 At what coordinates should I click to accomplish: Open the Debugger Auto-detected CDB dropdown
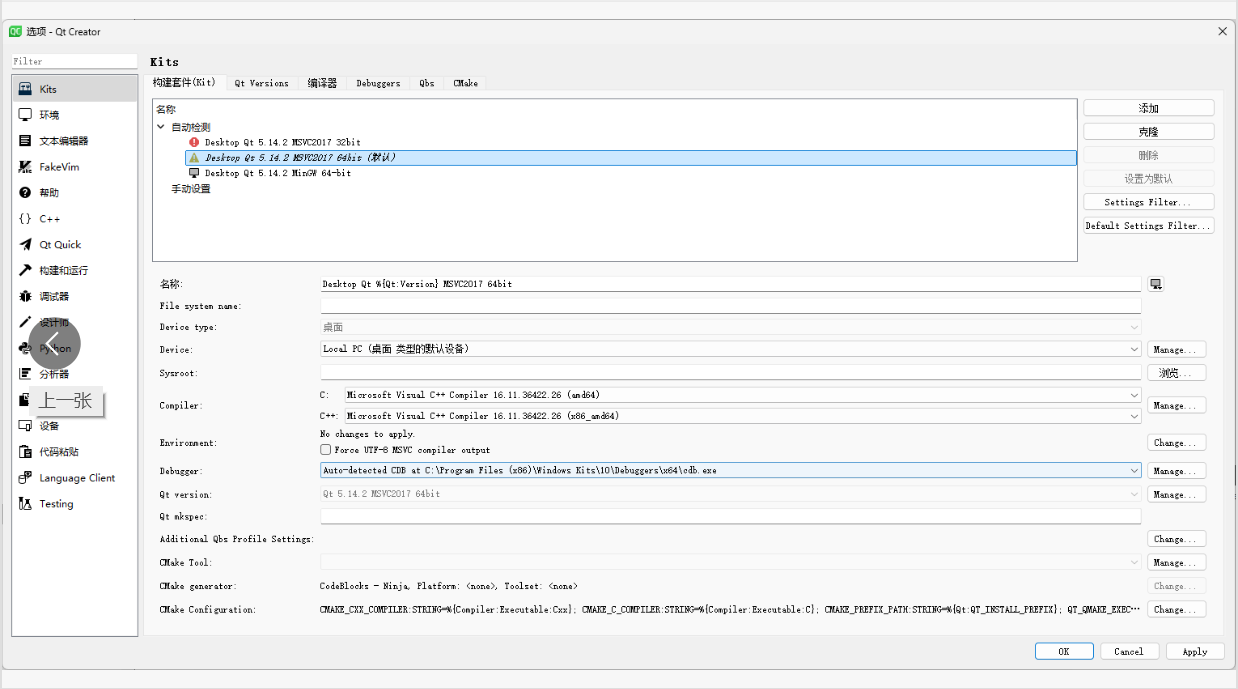tap(730, 470)
